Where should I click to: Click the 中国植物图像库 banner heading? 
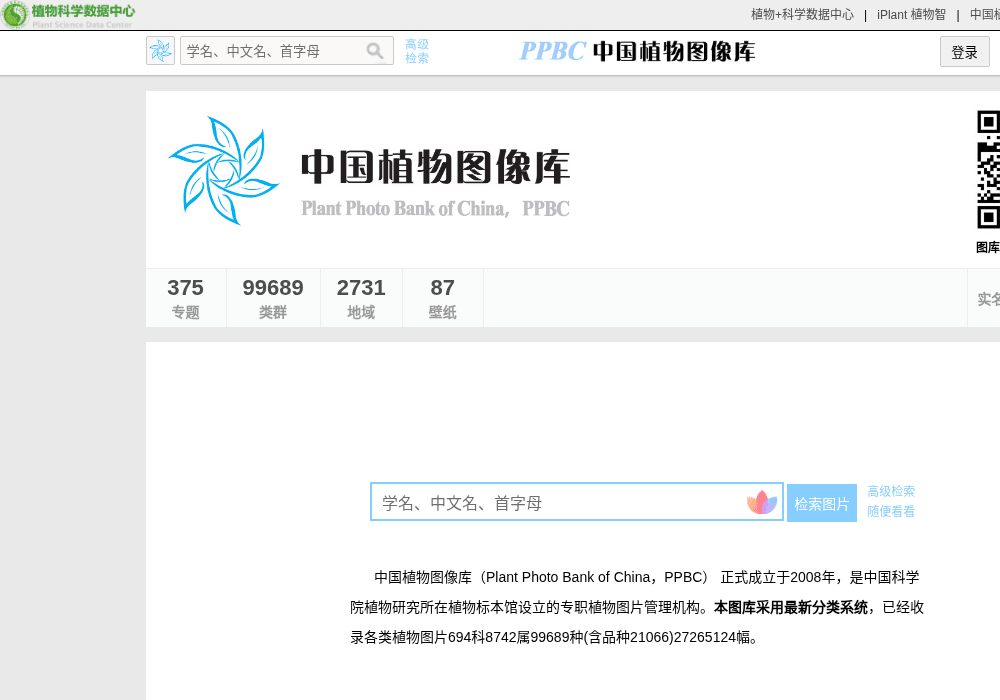pyautogui.click(x=436, y=167)
